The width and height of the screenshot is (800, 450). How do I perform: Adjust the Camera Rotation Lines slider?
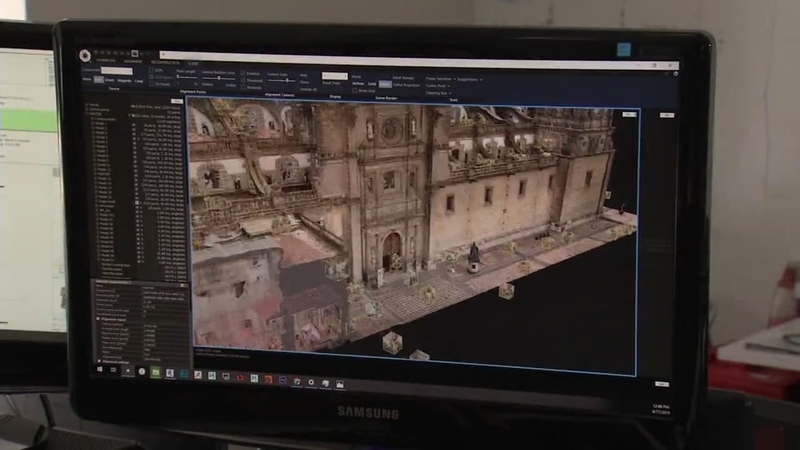click(218, 79)
